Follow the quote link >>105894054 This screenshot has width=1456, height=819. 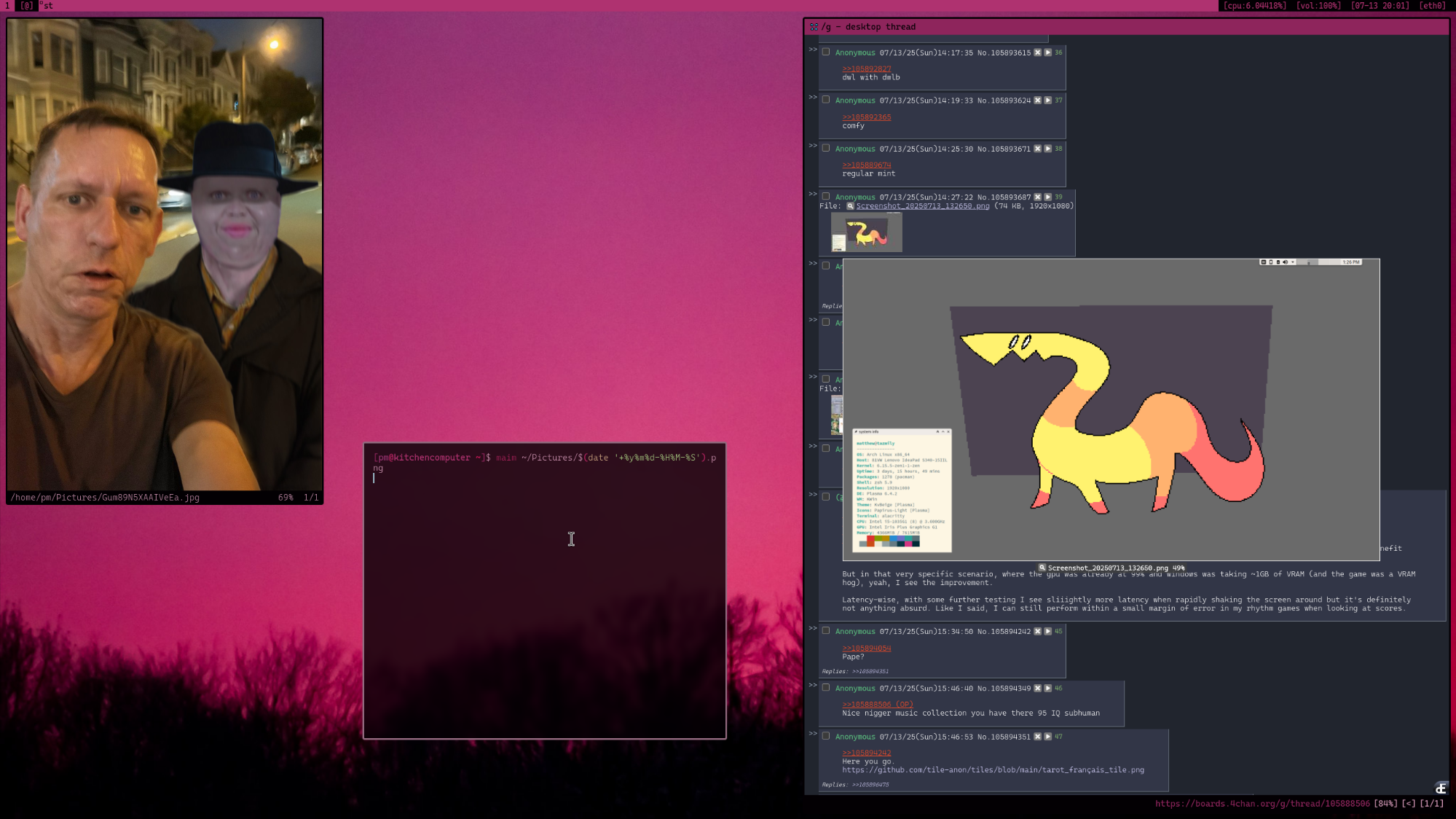(x=867, y=648)
